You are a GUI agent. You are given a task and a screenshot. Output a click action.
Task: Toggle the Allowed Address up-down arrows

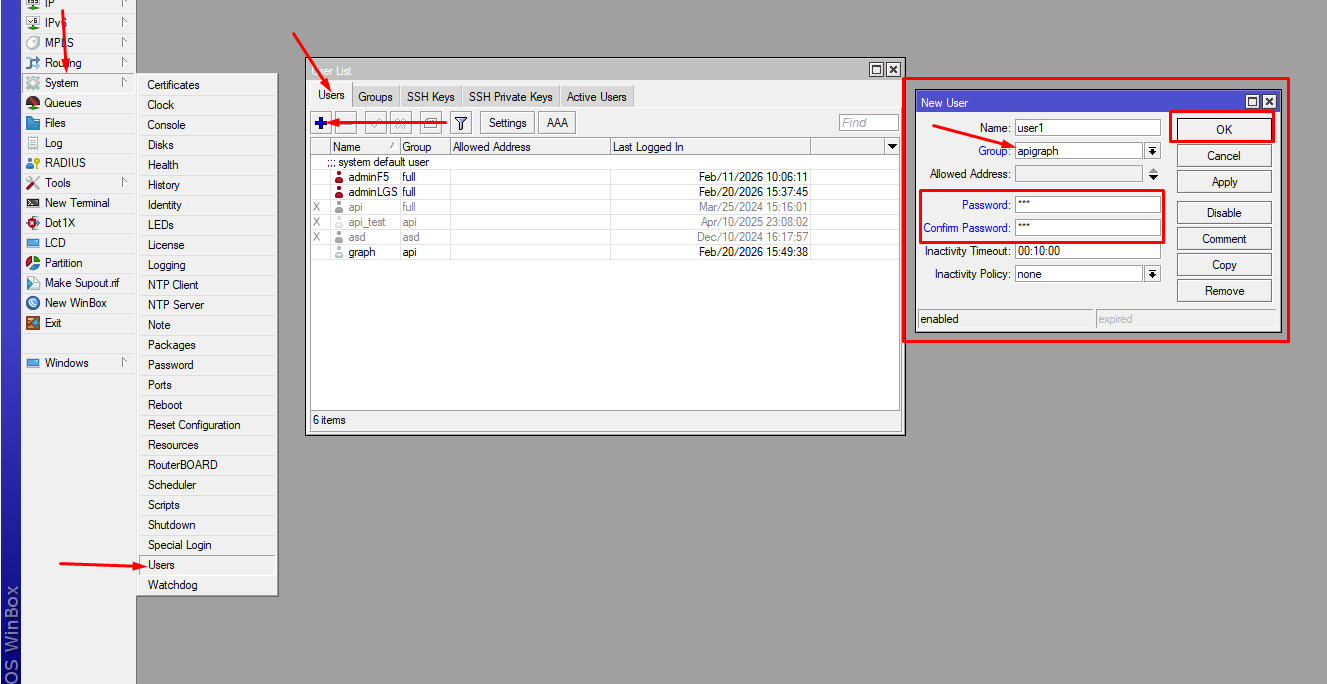1152,174
